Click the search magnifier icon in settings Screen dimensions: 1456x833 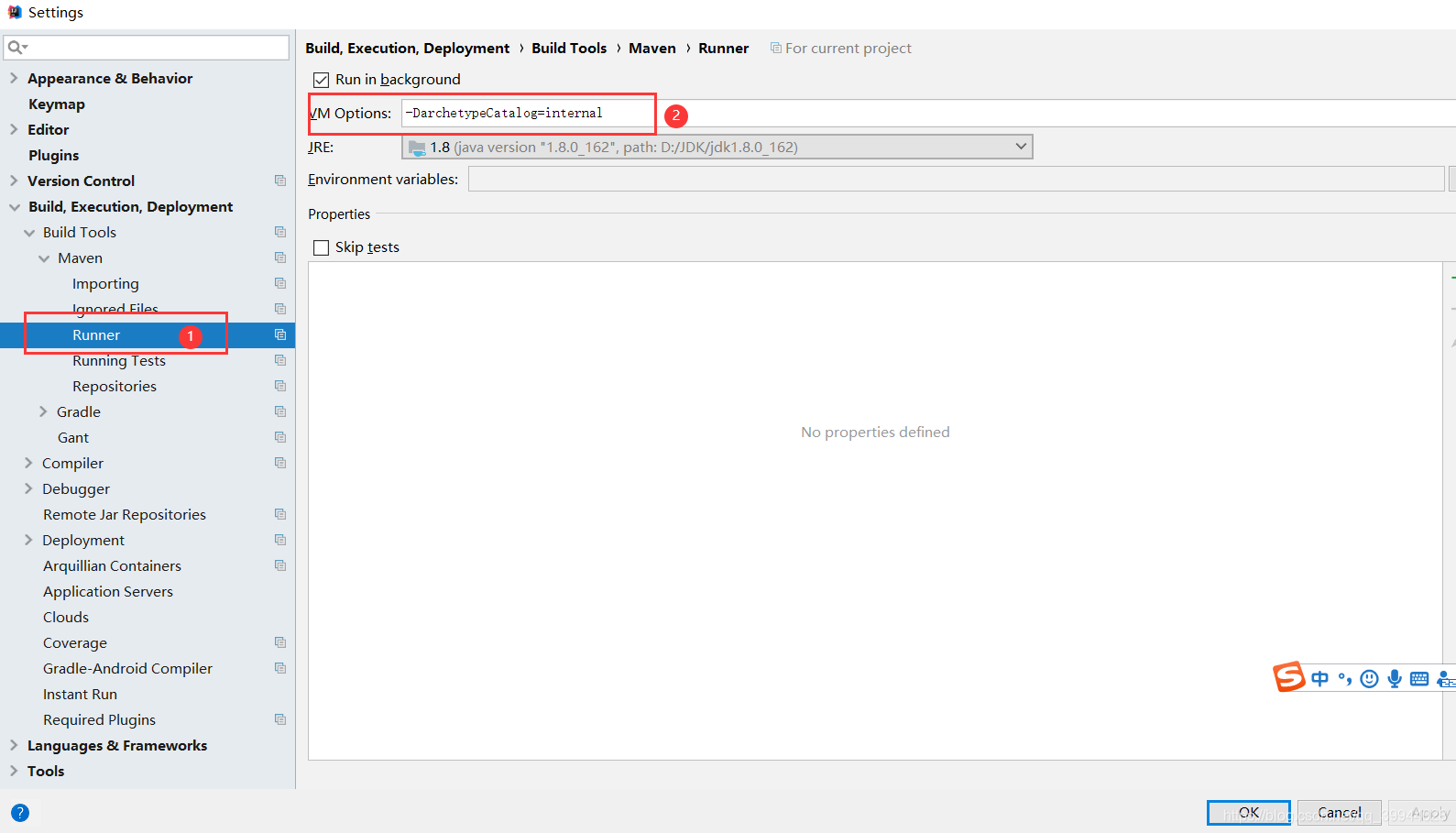click(16, 48)
